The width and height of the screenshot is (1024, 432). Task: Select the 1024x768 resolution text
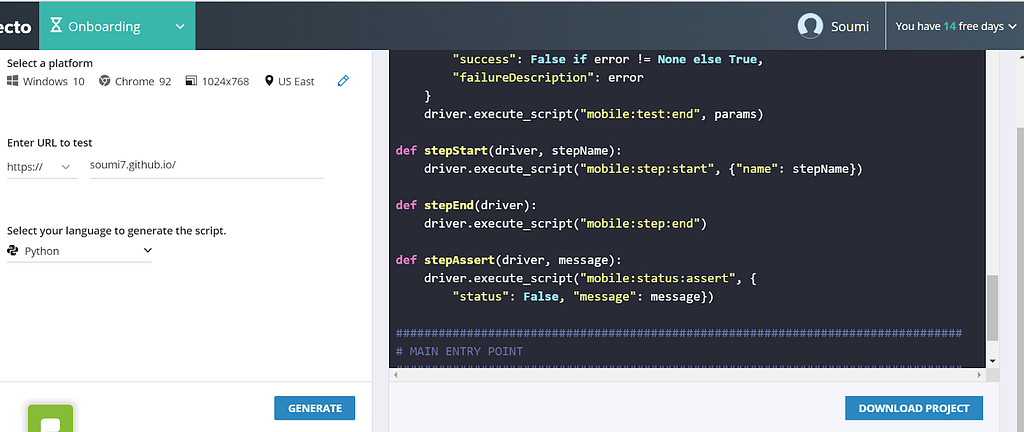coord(225,82)
